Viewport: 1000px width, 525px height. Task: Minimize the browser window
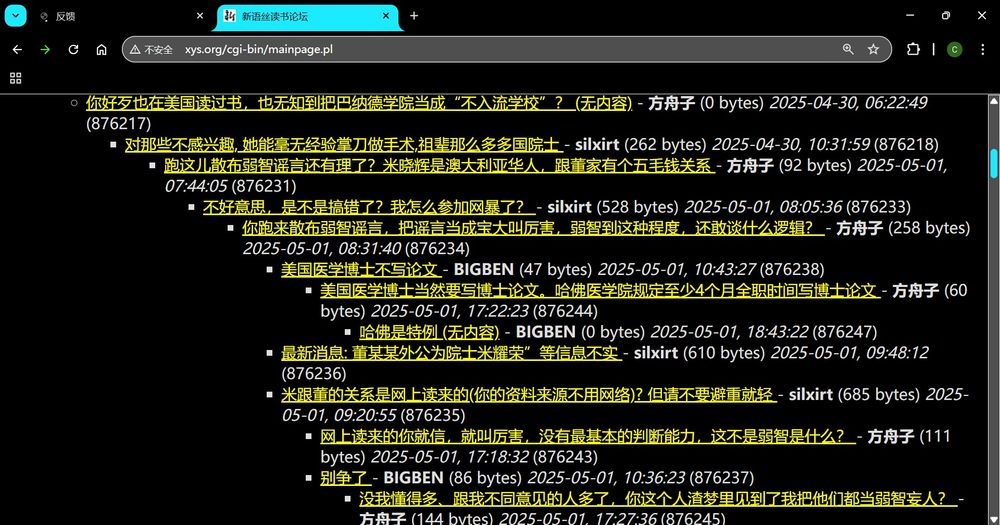(910, 15)
